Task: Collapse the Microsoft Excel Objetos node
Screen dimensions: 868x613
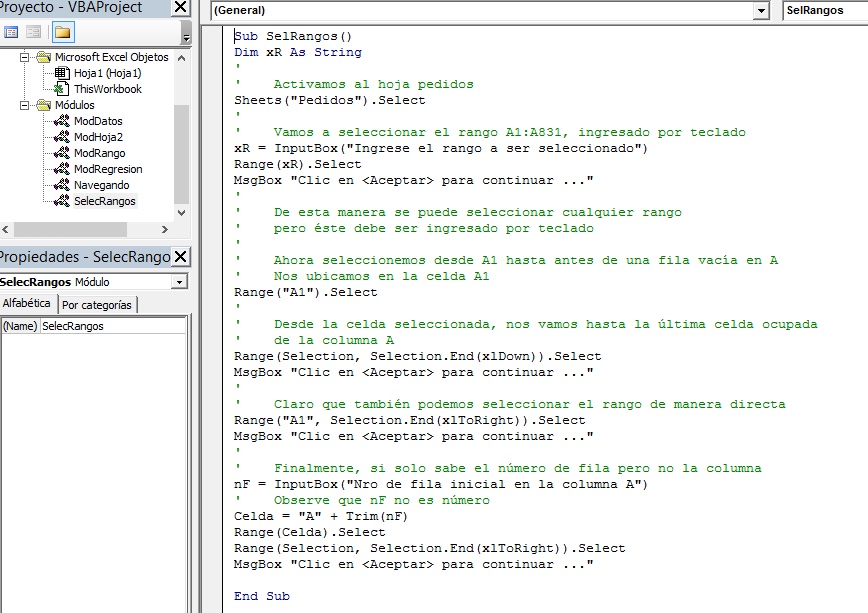Action: [x=24, y=57]
